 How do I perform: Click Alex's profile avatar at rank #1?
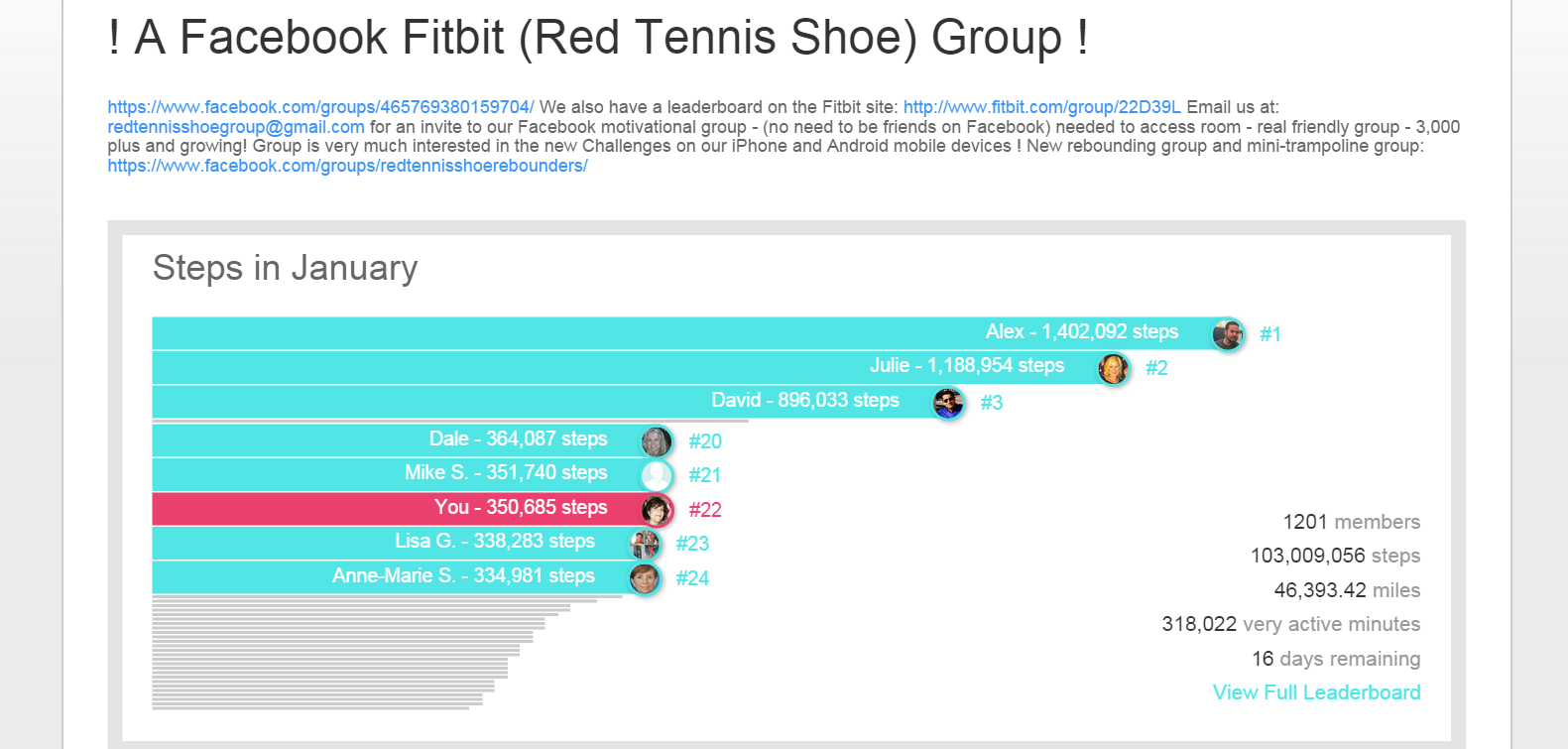(1228, 334)
